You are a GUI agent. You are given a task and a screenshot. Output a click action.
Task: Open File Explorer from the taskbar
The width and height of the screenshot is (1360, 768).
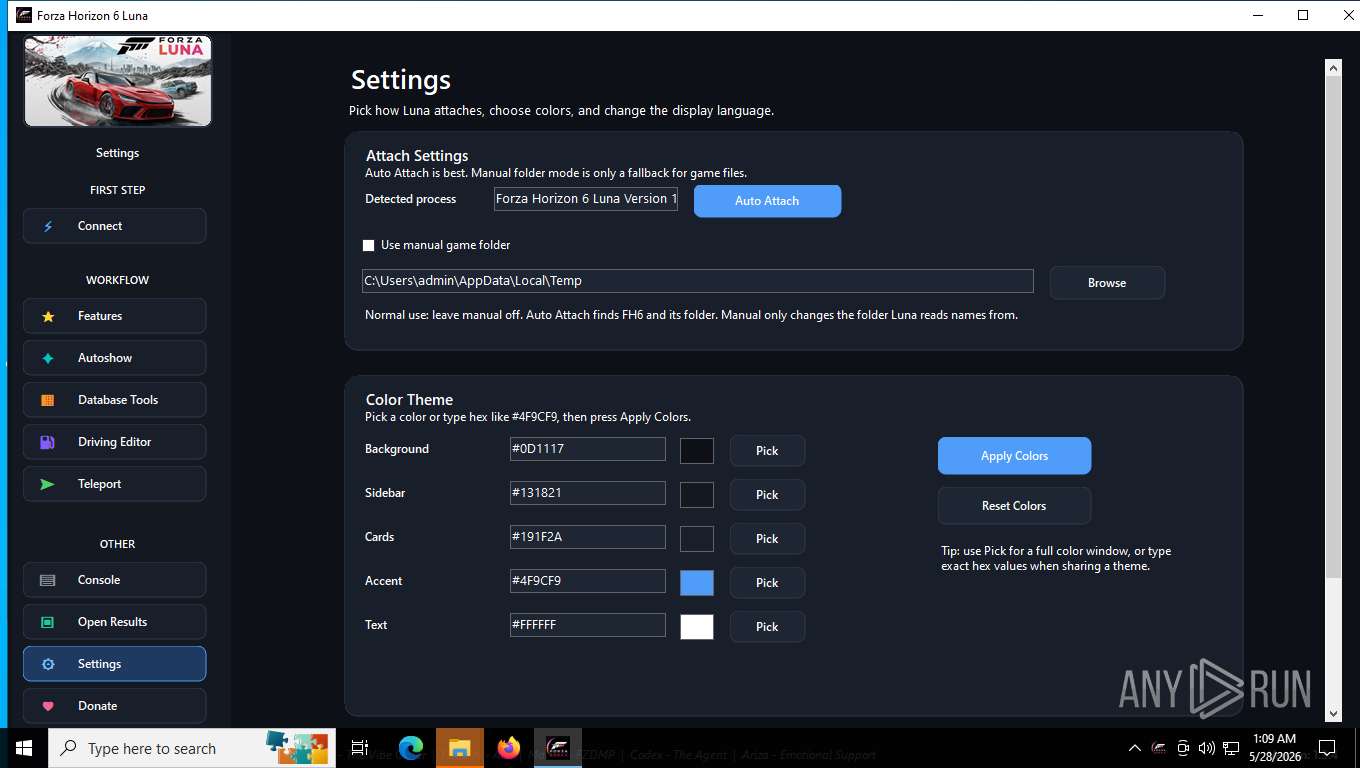coord(460,748)
